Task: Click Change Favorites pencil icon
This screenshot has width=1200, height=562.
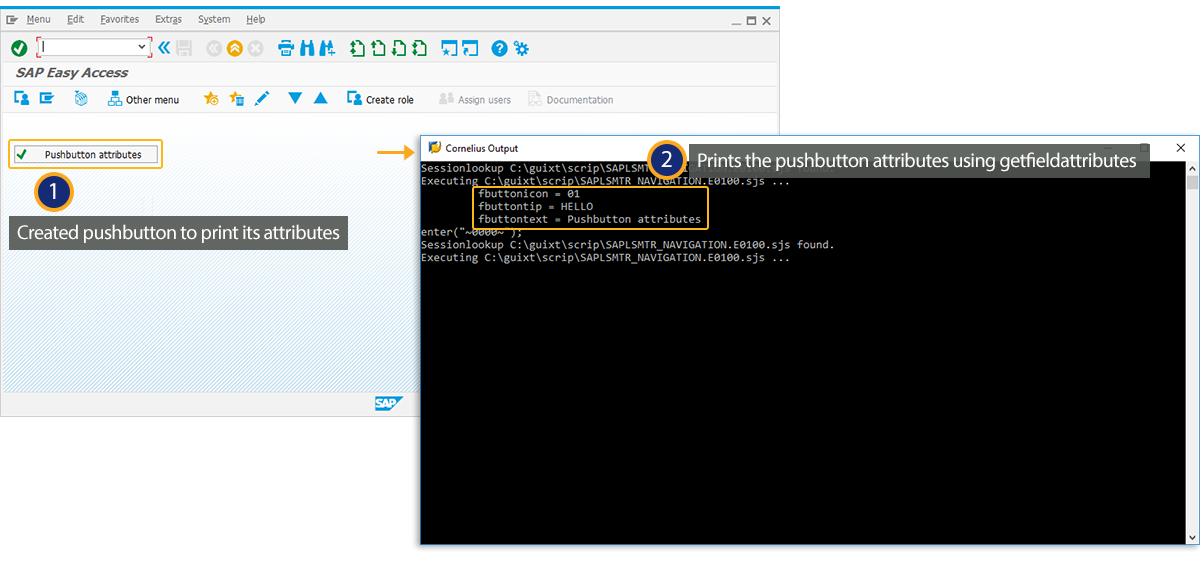Action: click(262, 98)
